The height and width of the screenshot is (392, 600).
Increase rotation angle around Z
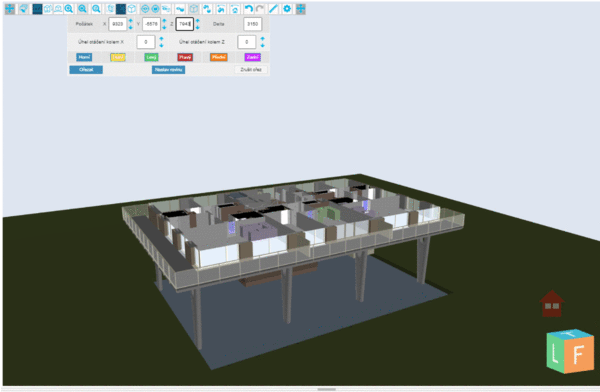[262, 39]
